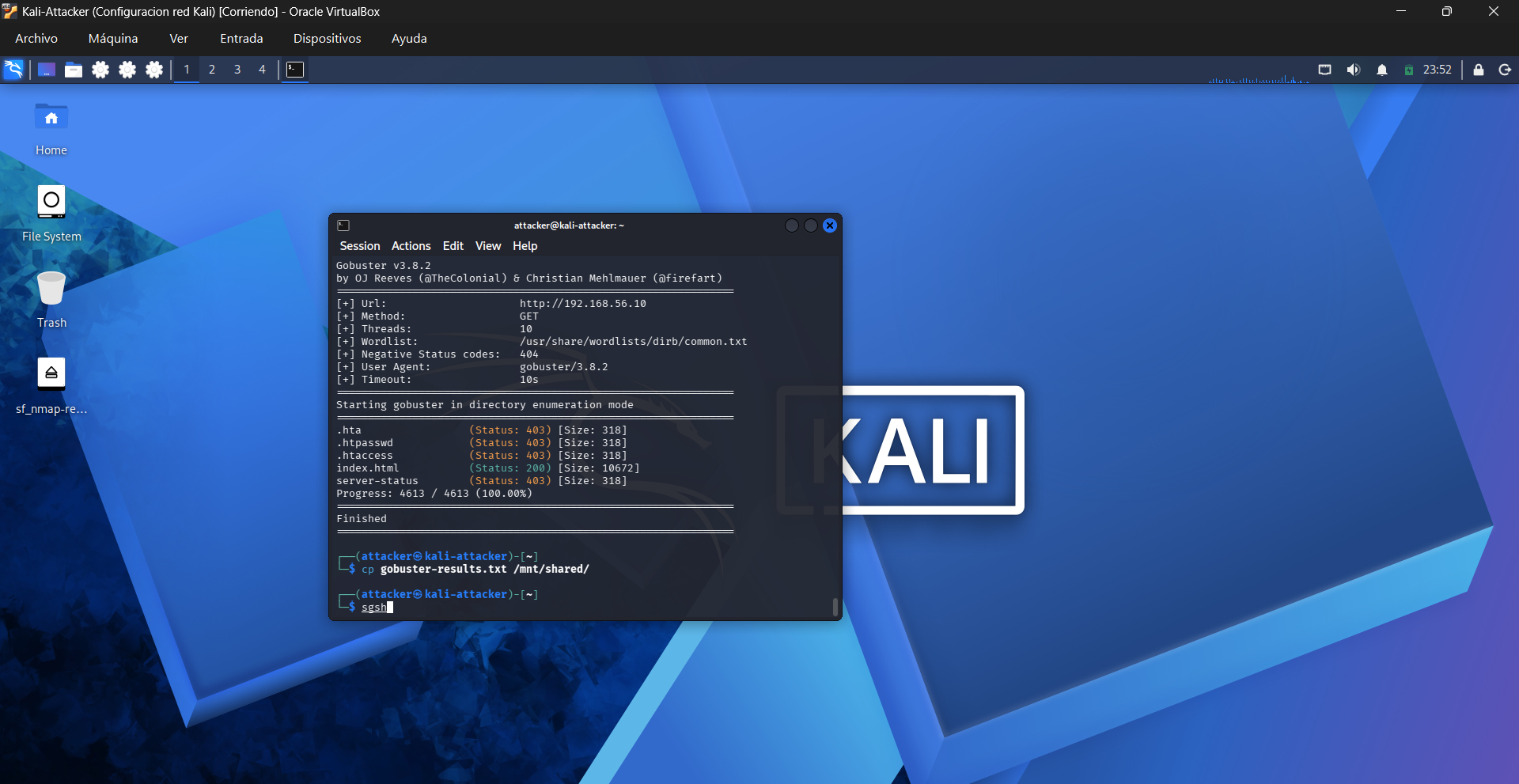Click the terminal title 'attacker@kali-attacker: ~'
This screenshot has width=1519, height=784.
pyautogui.click(x=569, y=225)
